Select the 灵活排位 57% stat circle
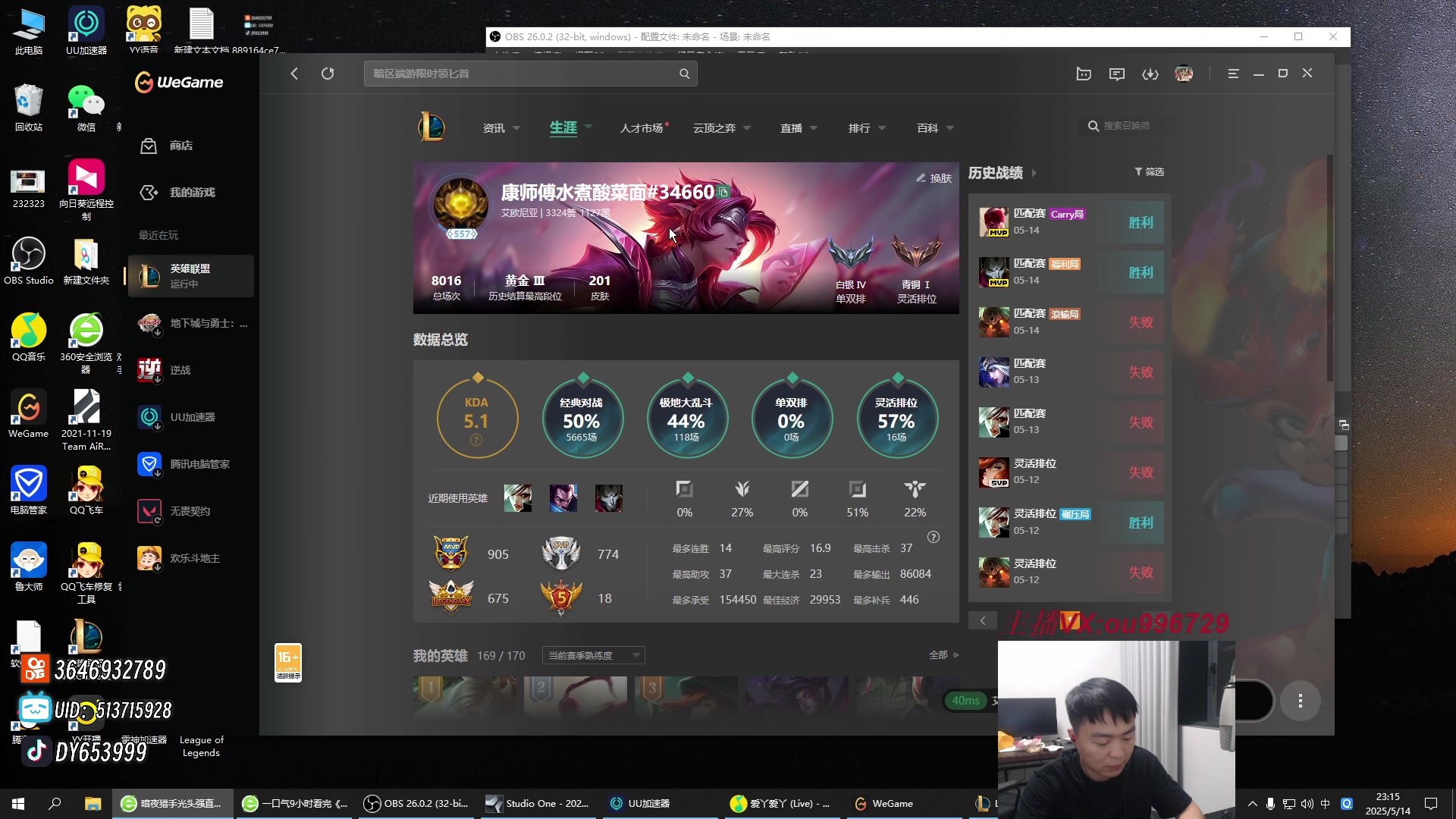 (x=896, y=419)
